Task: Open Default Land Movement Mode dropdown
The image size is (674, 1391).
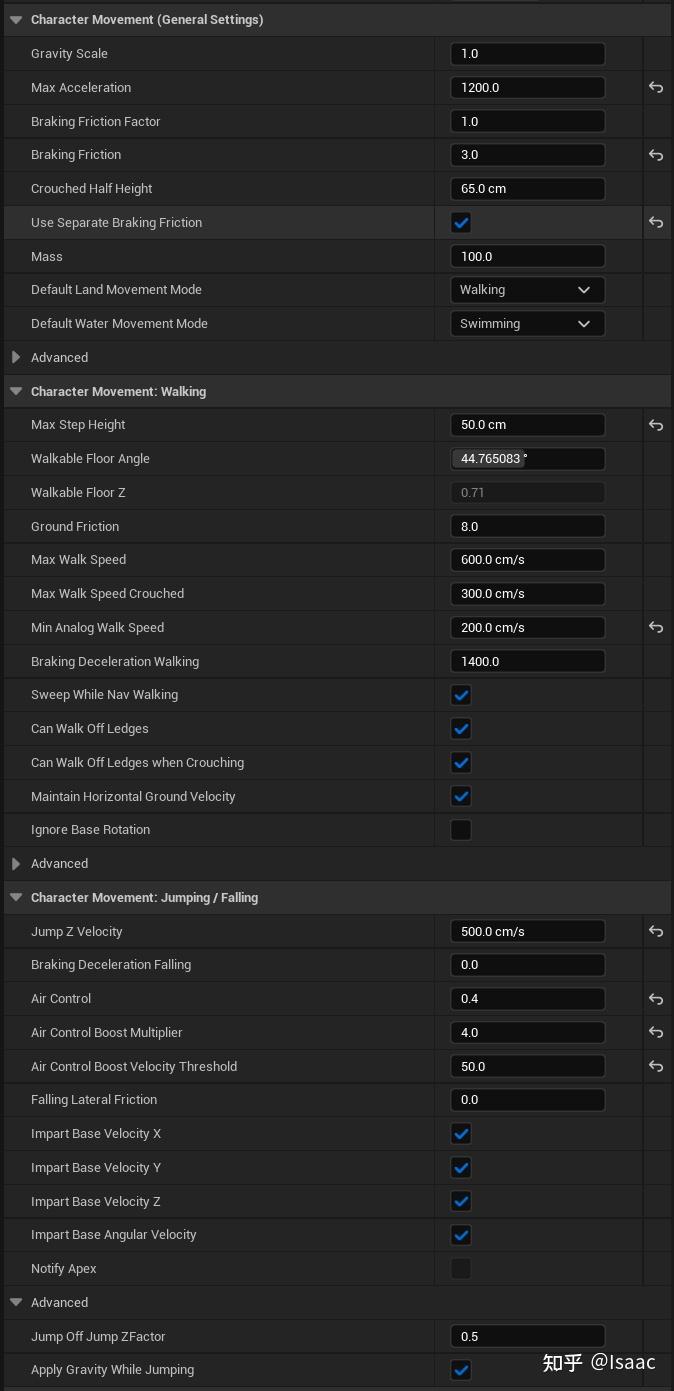Action: 527,290
